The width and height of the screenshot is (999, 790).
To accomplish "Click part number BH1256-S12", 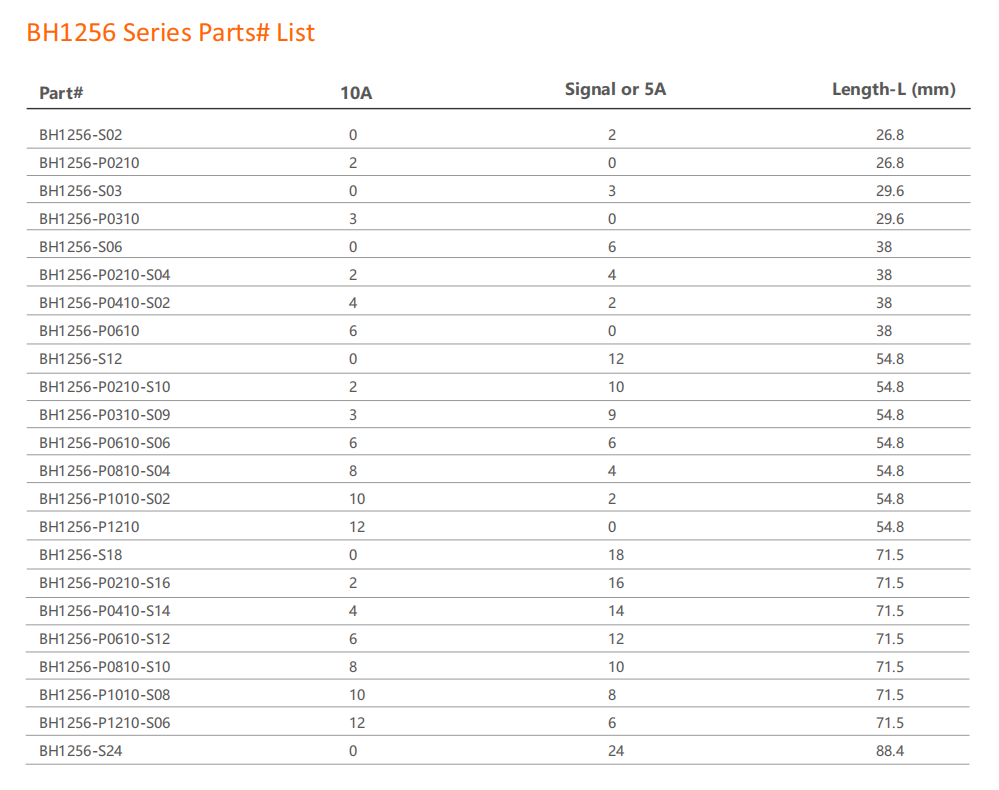I will 81,359.
